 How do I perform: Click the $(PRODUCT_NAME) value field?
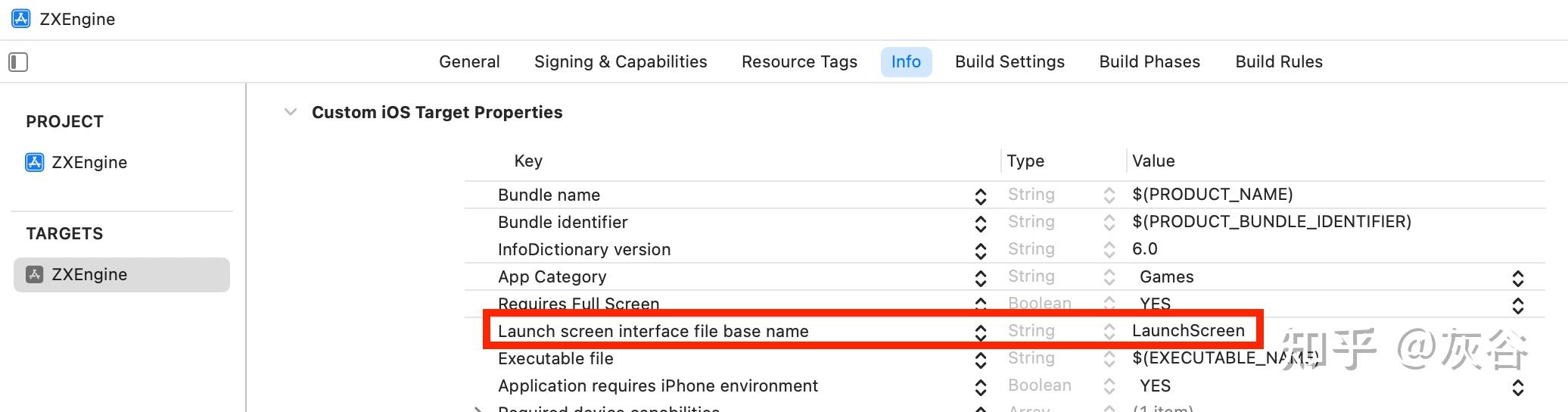[x=1212, y=195]
